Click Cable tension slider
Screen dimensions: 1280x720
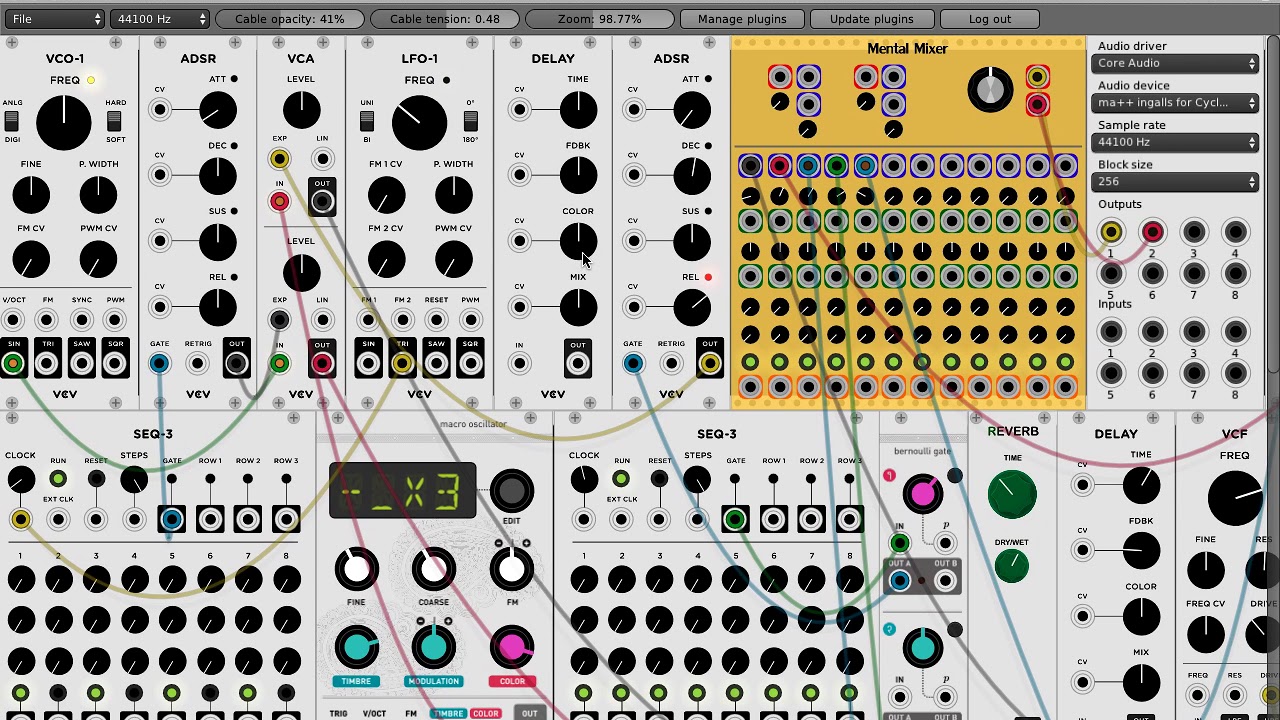click(x=445, y=19)
